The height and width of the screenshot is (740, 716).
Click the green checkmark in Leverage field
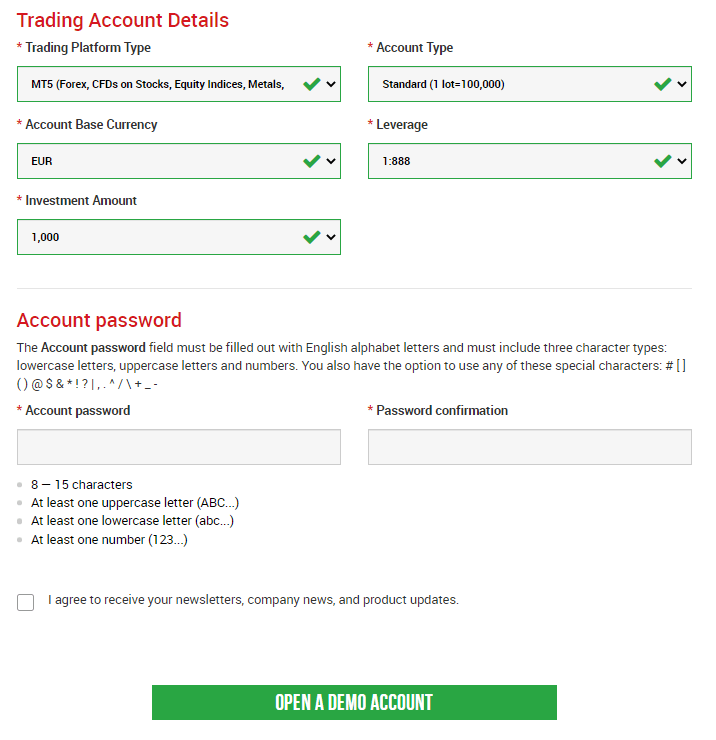coord(662,161)
